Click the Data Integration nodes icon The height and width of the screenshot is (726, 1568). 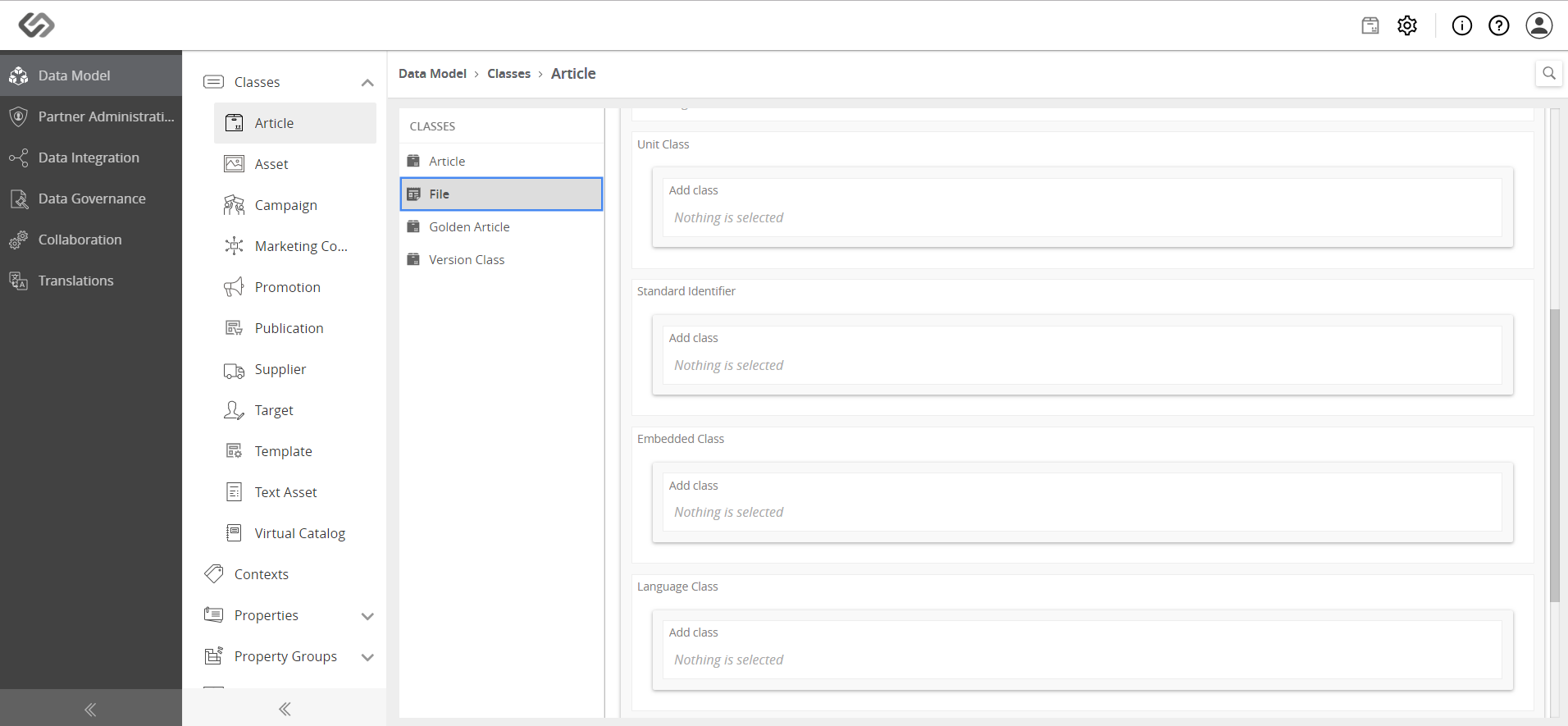pos(19,158)
